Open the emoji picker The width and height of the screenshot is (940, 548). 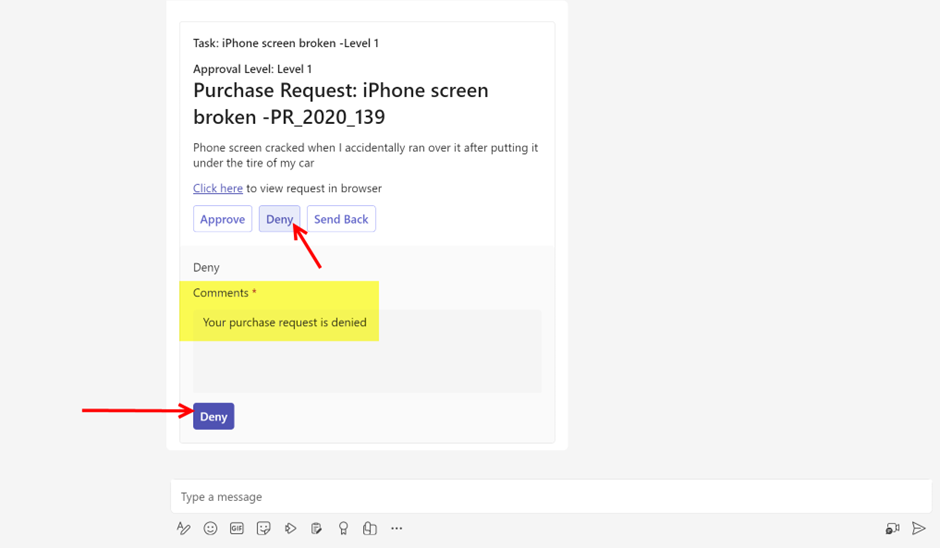point(210,528)
